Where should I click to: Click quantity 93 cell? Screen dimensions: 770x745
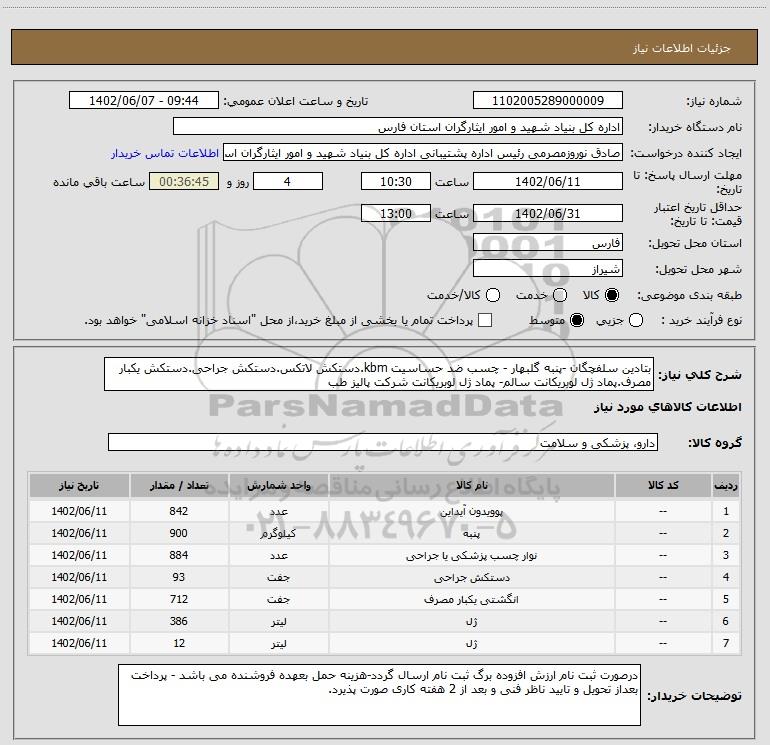click(x=179, y=578)
